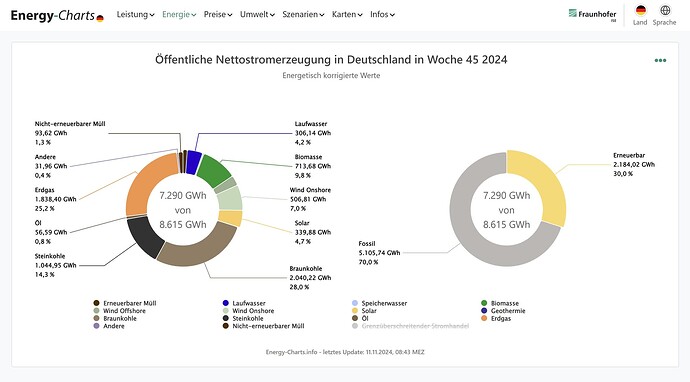The image size is (690, 382).
Task: Open the Karten menu
Action: pyautogui.click(x=347, y=15)
